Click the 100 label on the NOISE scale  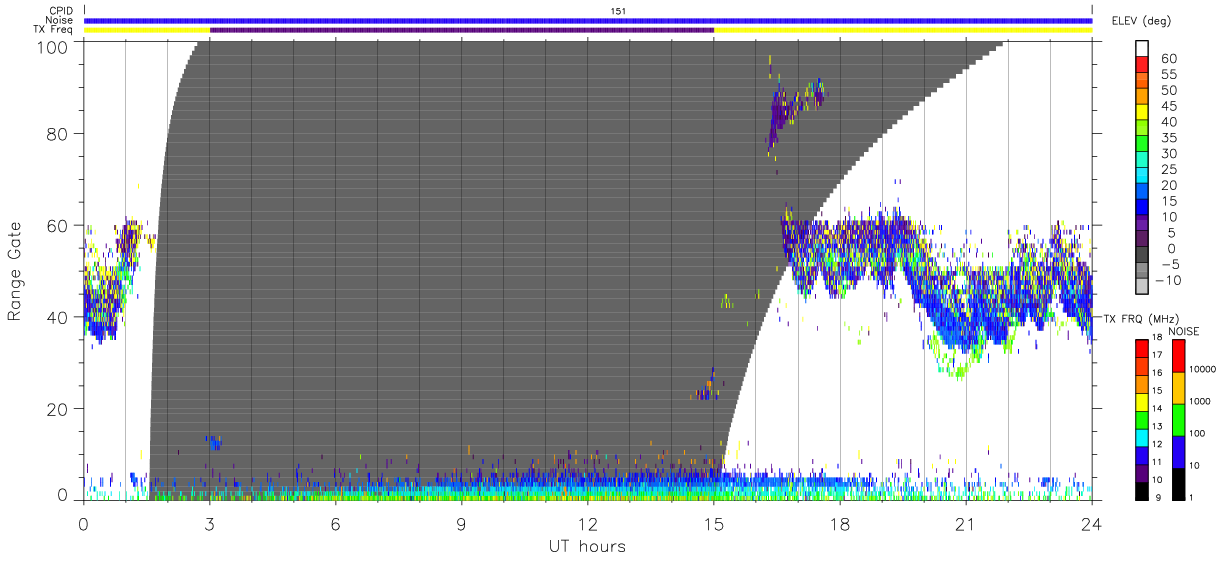tap(1198, 433)
